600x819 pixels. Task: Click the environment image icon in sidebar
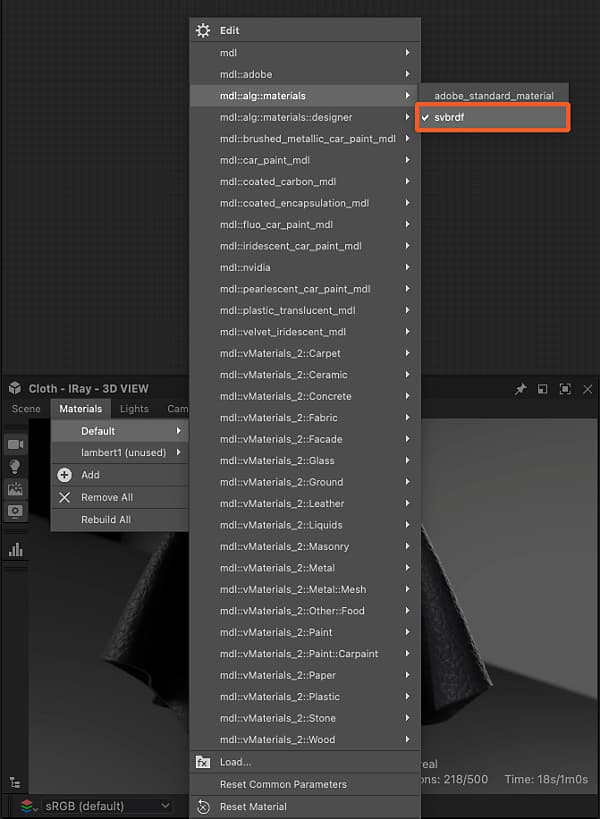click(15, 489)
